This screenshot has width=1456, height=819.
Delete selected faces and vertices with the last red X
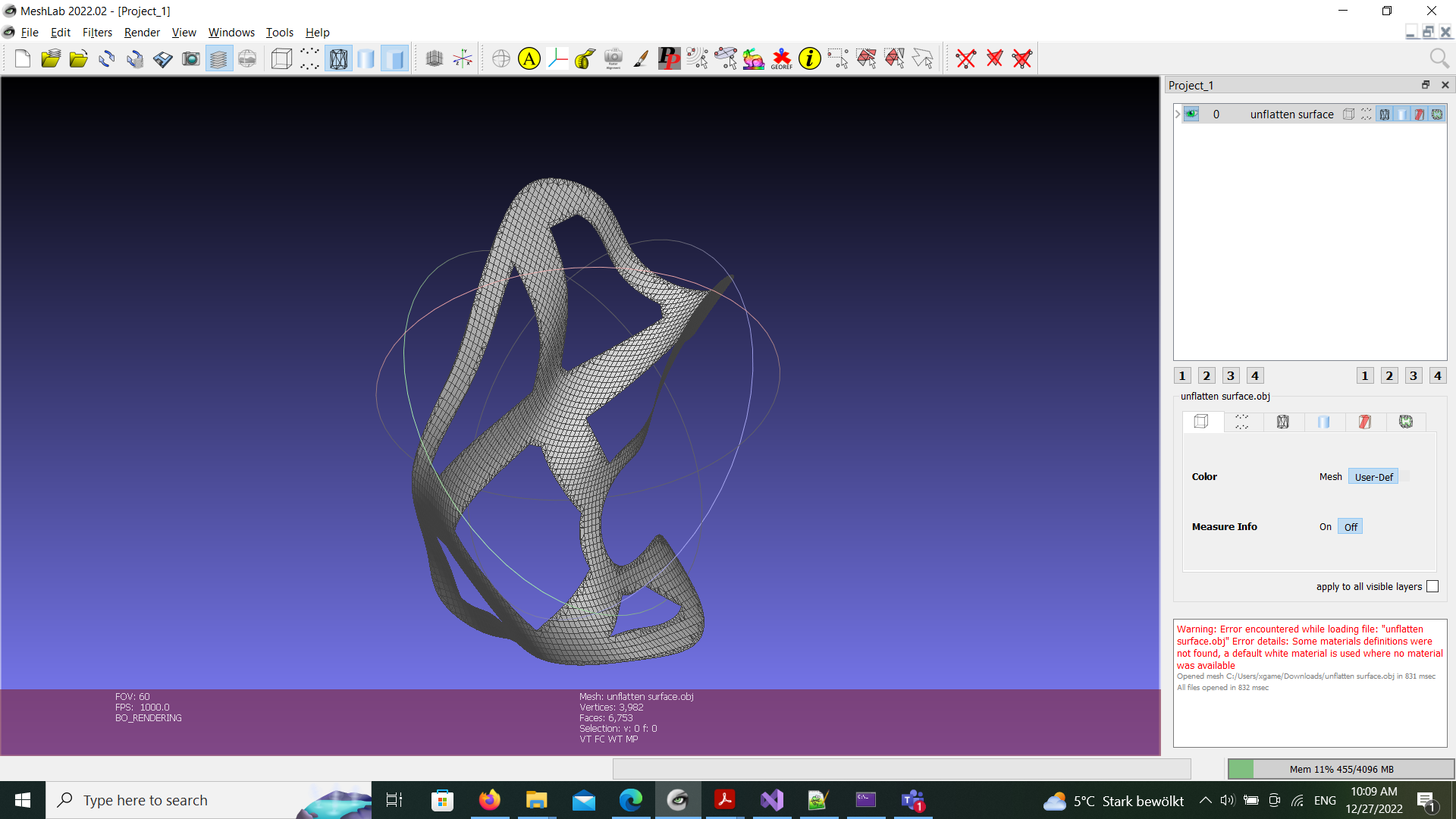pos(1022,58)
